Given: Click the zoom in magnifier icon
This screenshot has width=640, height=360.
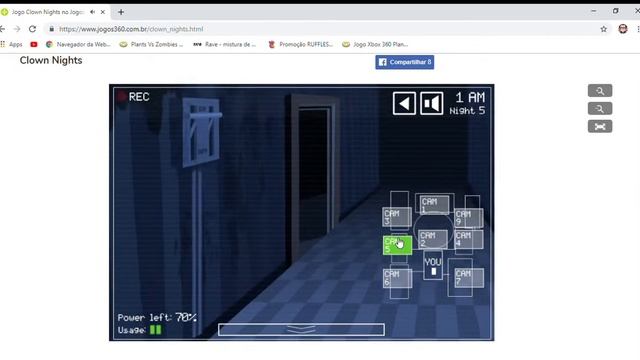Looking at the screenshot, I should (x=600, y=91).
